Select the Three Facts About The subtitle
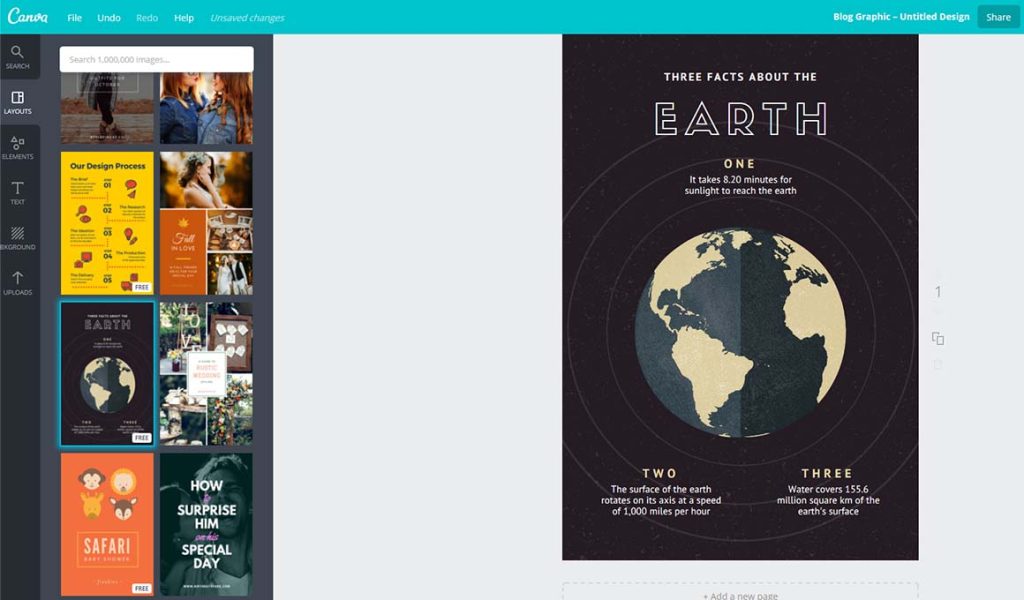1024x600 pixels. 740,77
